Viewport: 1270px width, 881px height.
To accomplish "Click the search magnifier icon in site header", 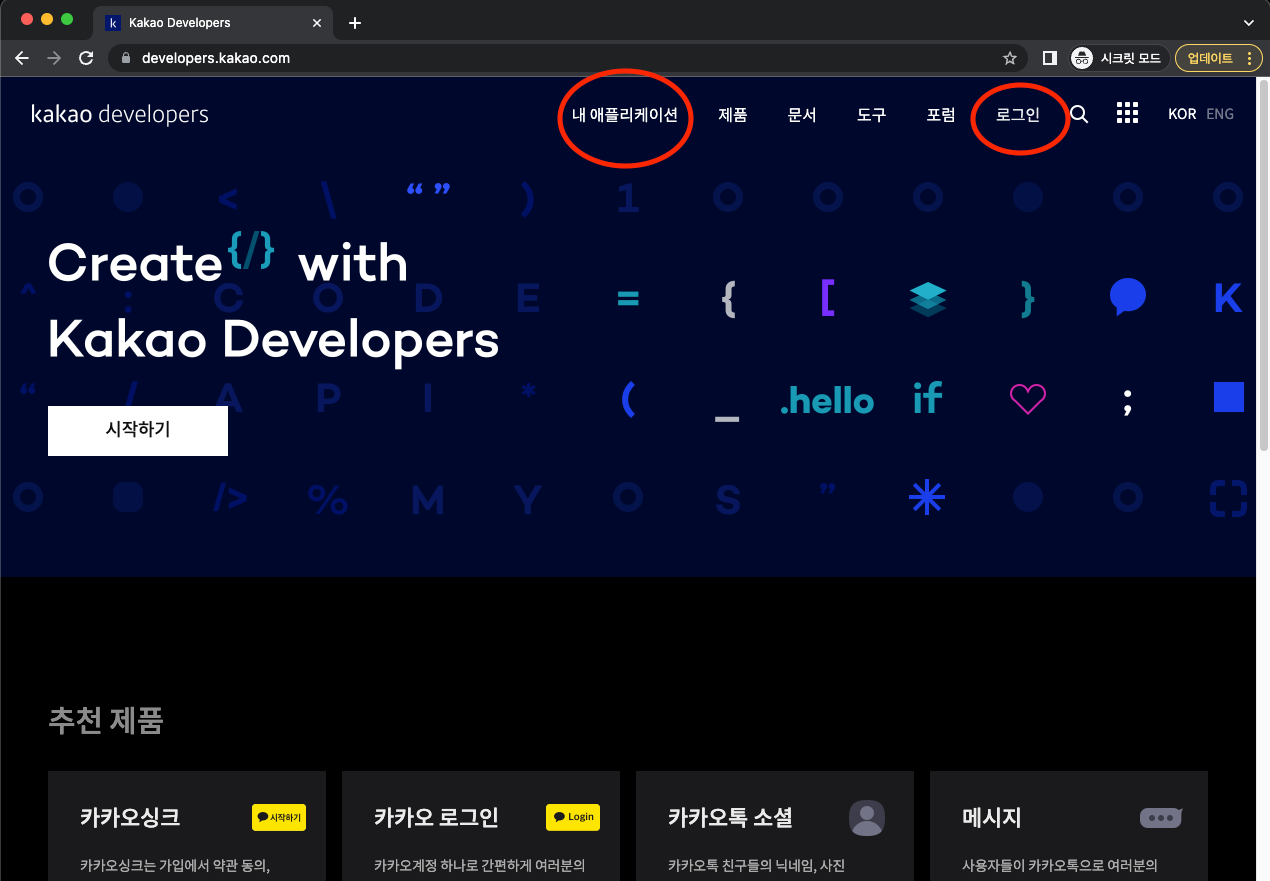I will [x=1079, y=114].
